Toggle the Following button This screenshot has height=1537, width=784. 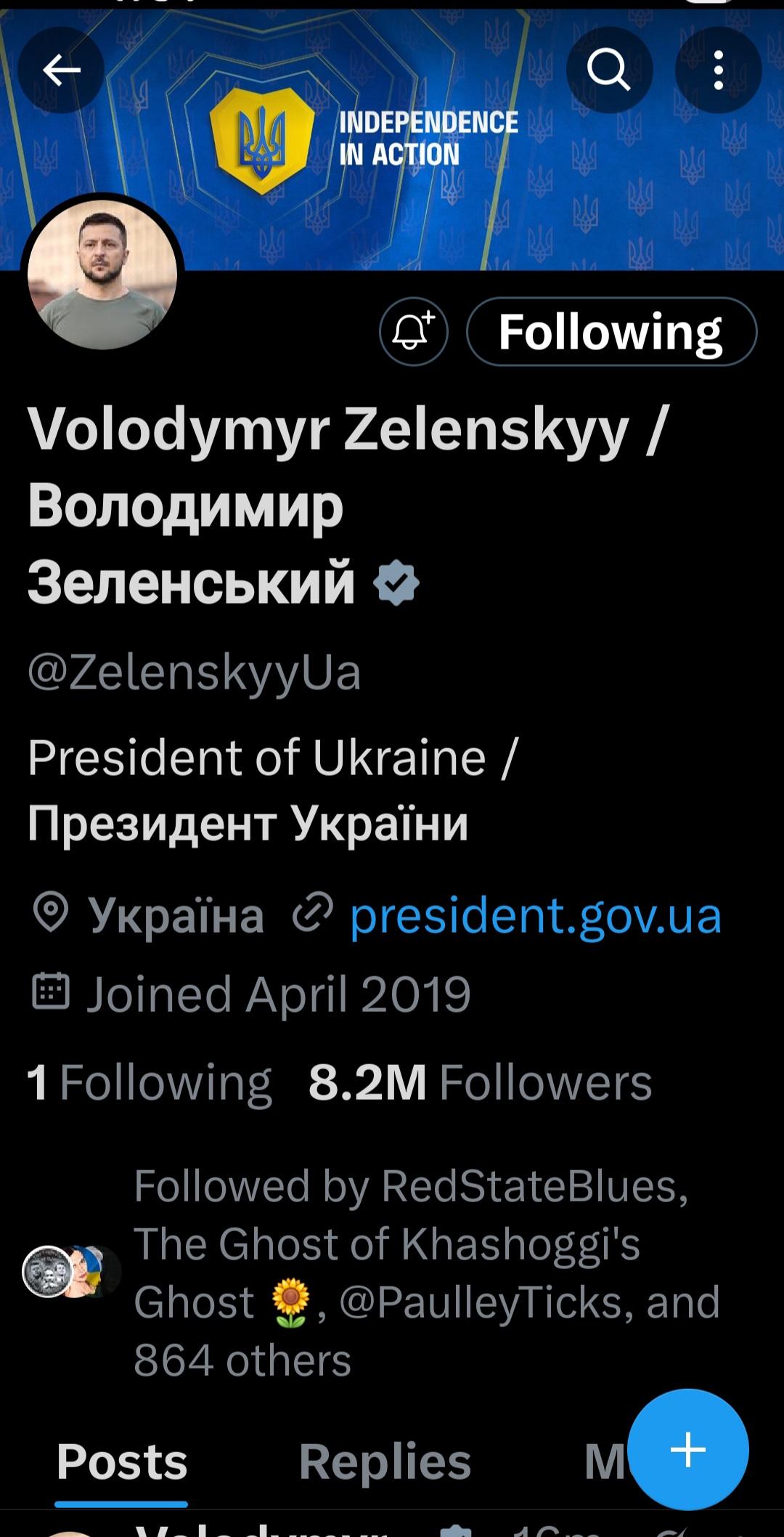point(611,332)
